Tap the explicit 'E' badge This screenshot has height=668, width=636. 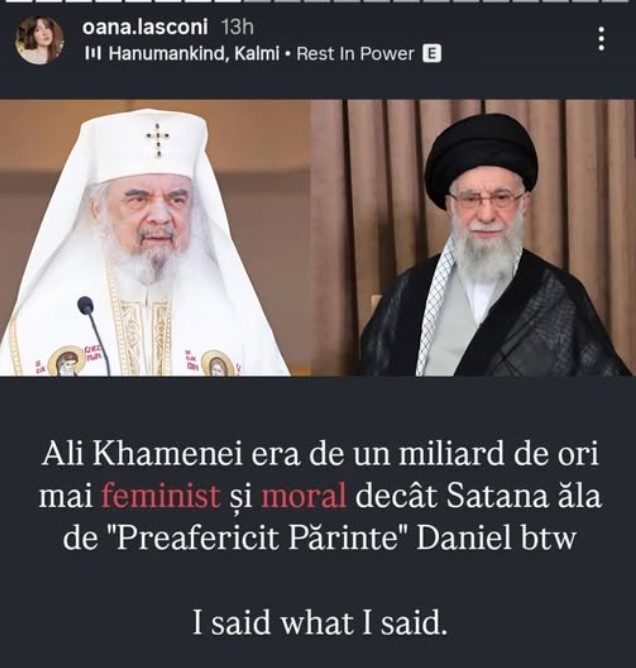tap(432, 54)
